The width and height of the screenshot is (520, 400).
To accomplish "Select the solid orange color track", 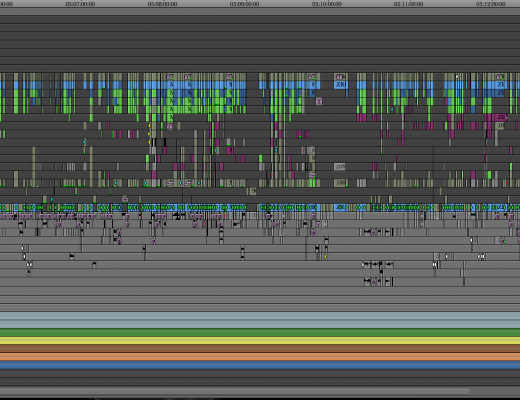I will pyautogui.click(x=260, y=357).
